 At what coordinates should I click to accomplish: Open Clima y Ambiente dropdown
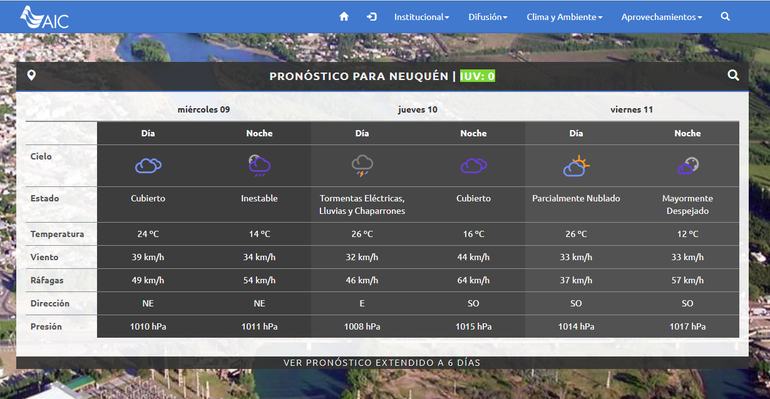[564, 17]
